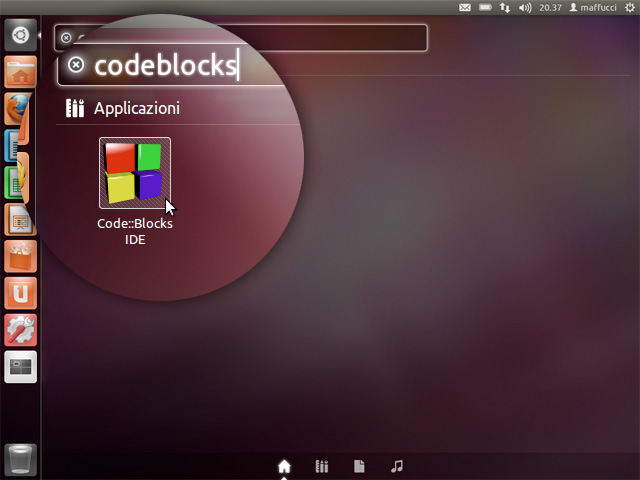Open the session power gear menu
Screen dimensions: 640x480
[630, 7]
